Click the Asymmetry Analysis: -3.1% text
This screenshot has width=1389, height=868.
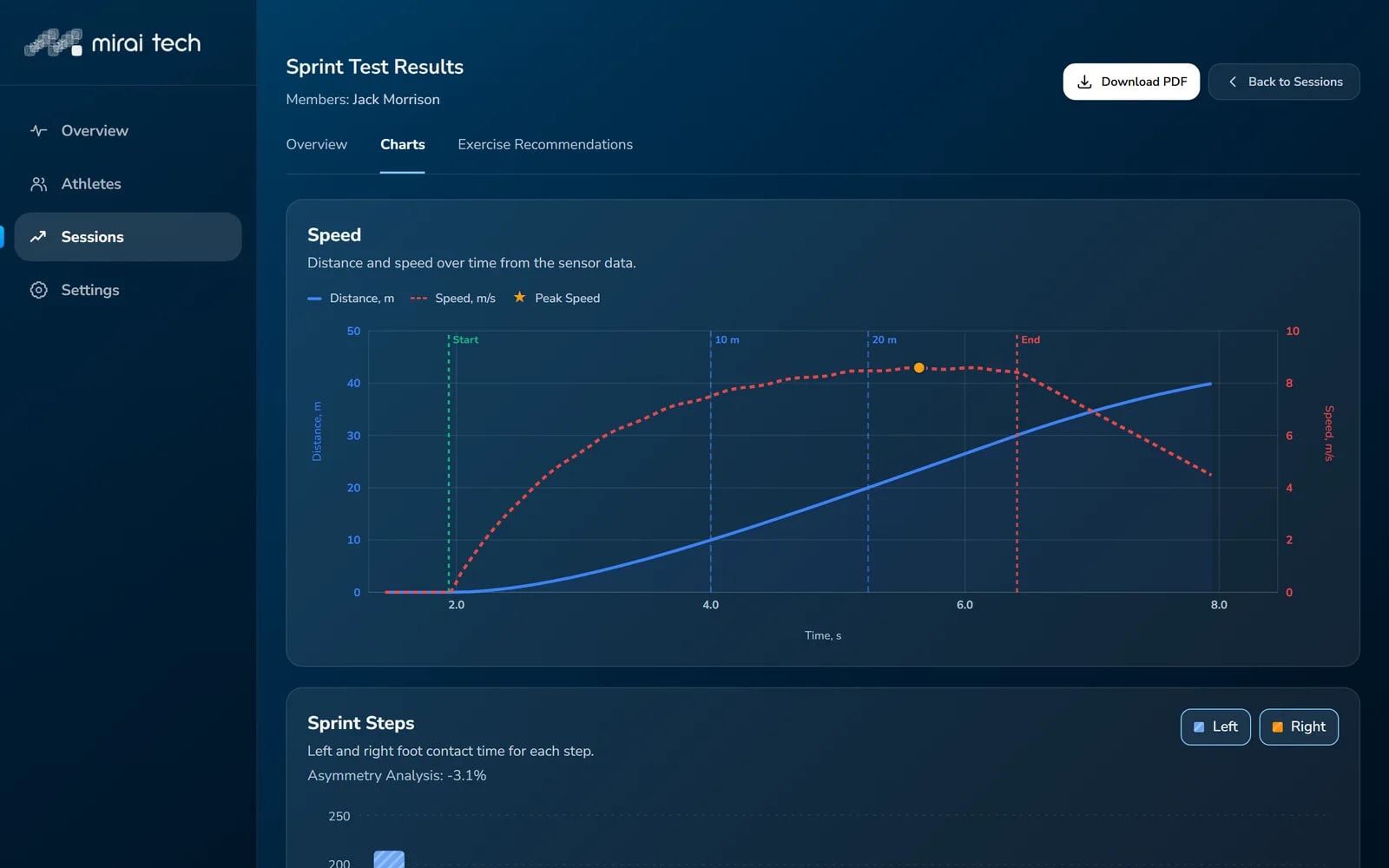click(397, 775)
